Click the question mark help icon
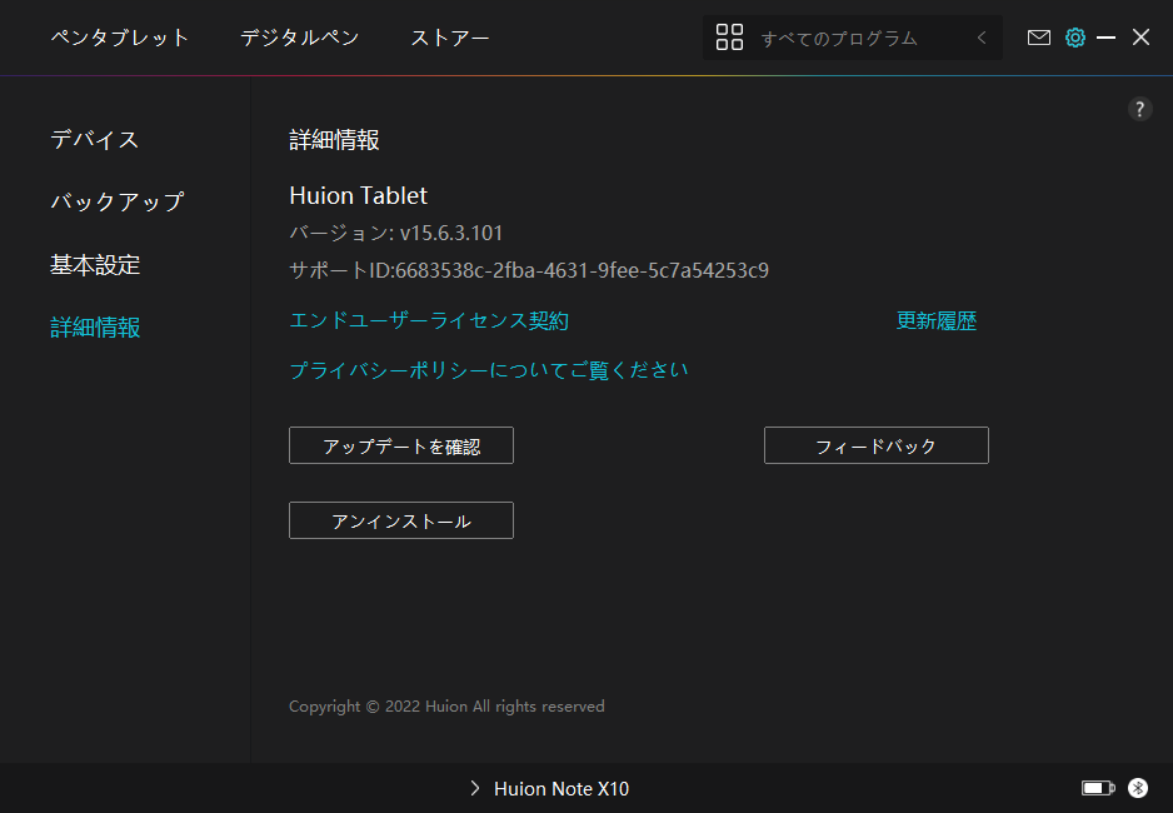The image size is (1173, 813). tap(1140, 110)
